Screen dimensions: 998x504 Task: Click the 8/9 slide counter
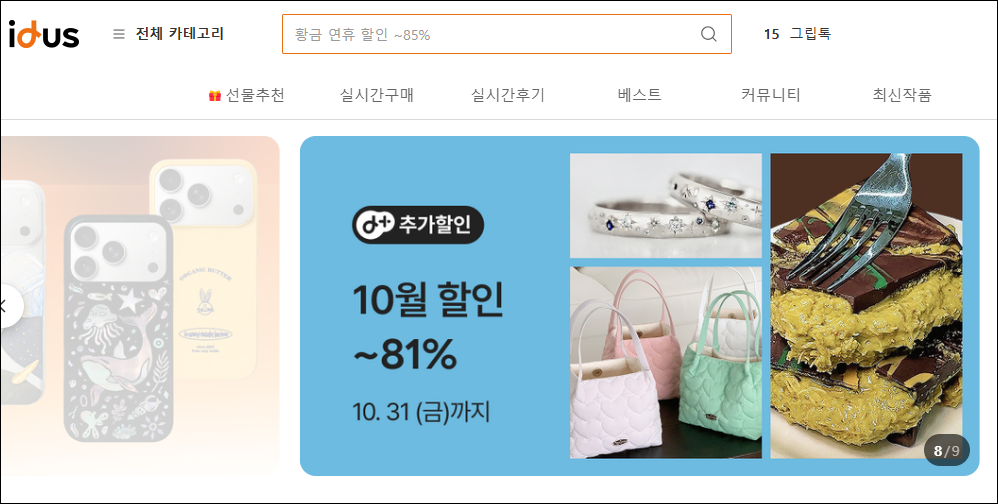pyautogui.click(x=946, y=451)
